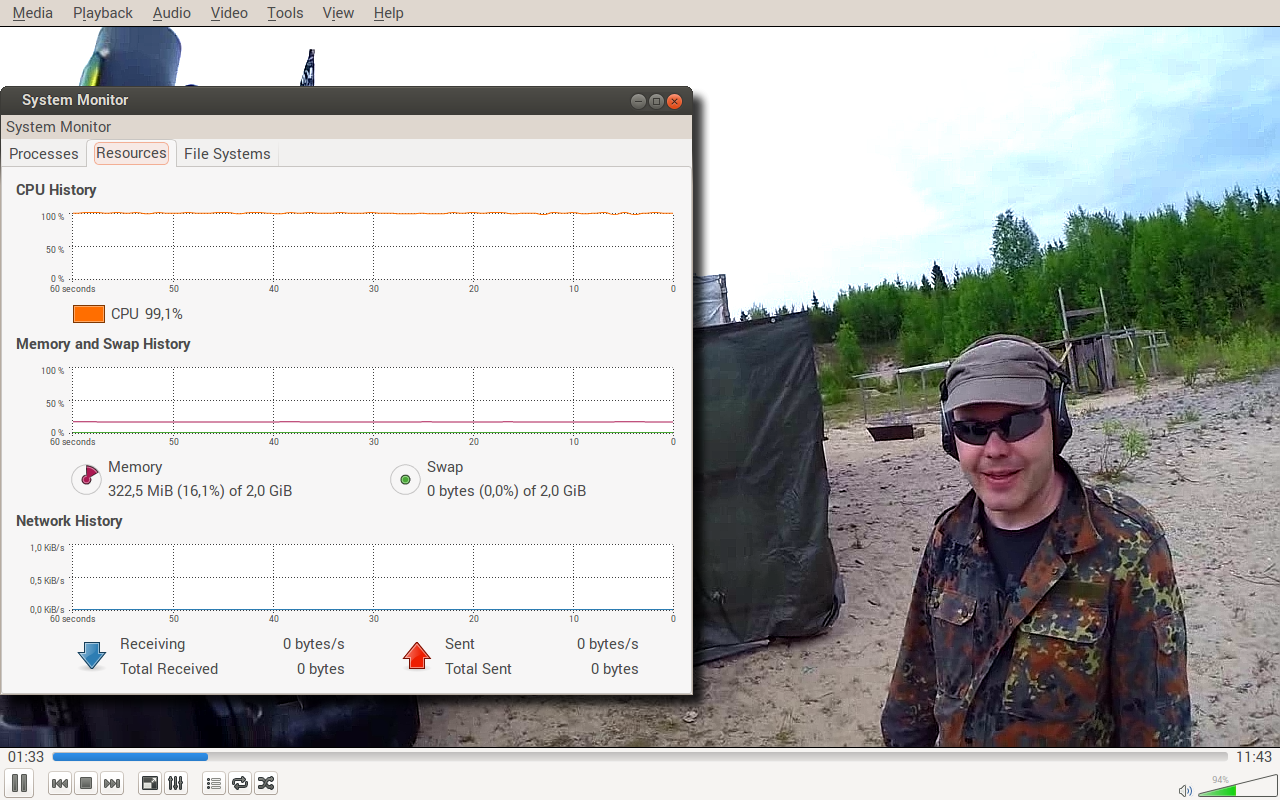Viewport: 1280px width, 800px height.
Task: Expand the Tools menu
Action: 285,13
